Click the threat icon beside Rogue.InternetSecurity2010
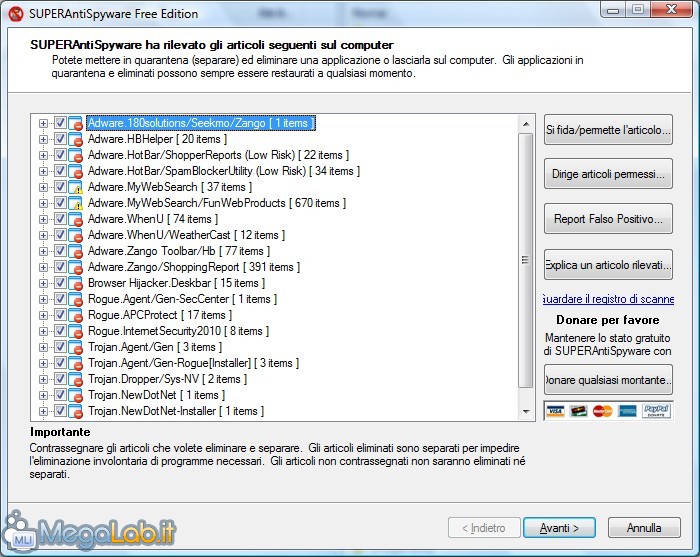 pos(75,332)
